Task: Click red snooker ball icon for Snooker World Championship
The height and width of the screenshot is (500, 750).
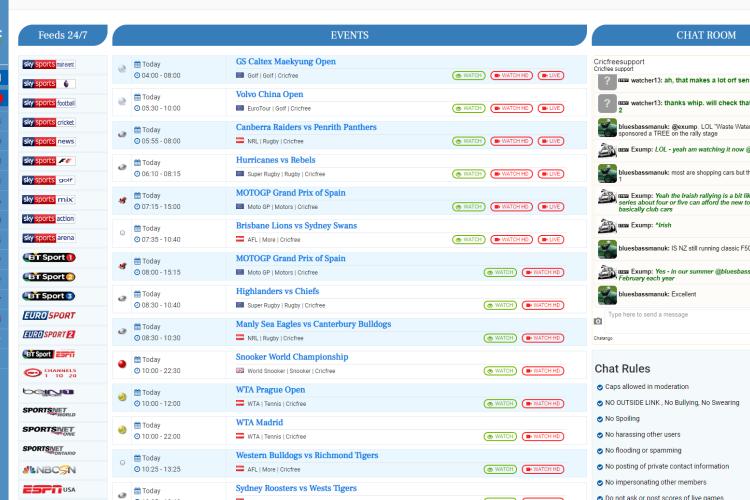Action: coord(122,364)
